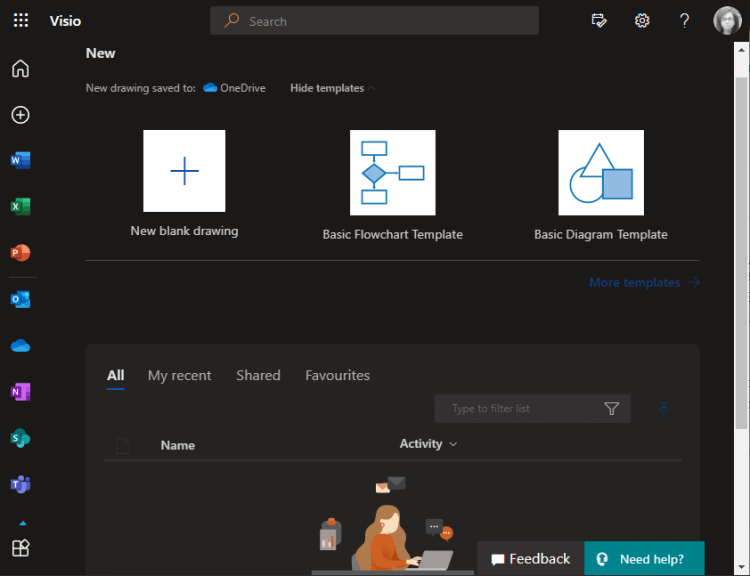750x576 pixels.
Task: Open the Activity column dropdown
Action: [429, 444]
